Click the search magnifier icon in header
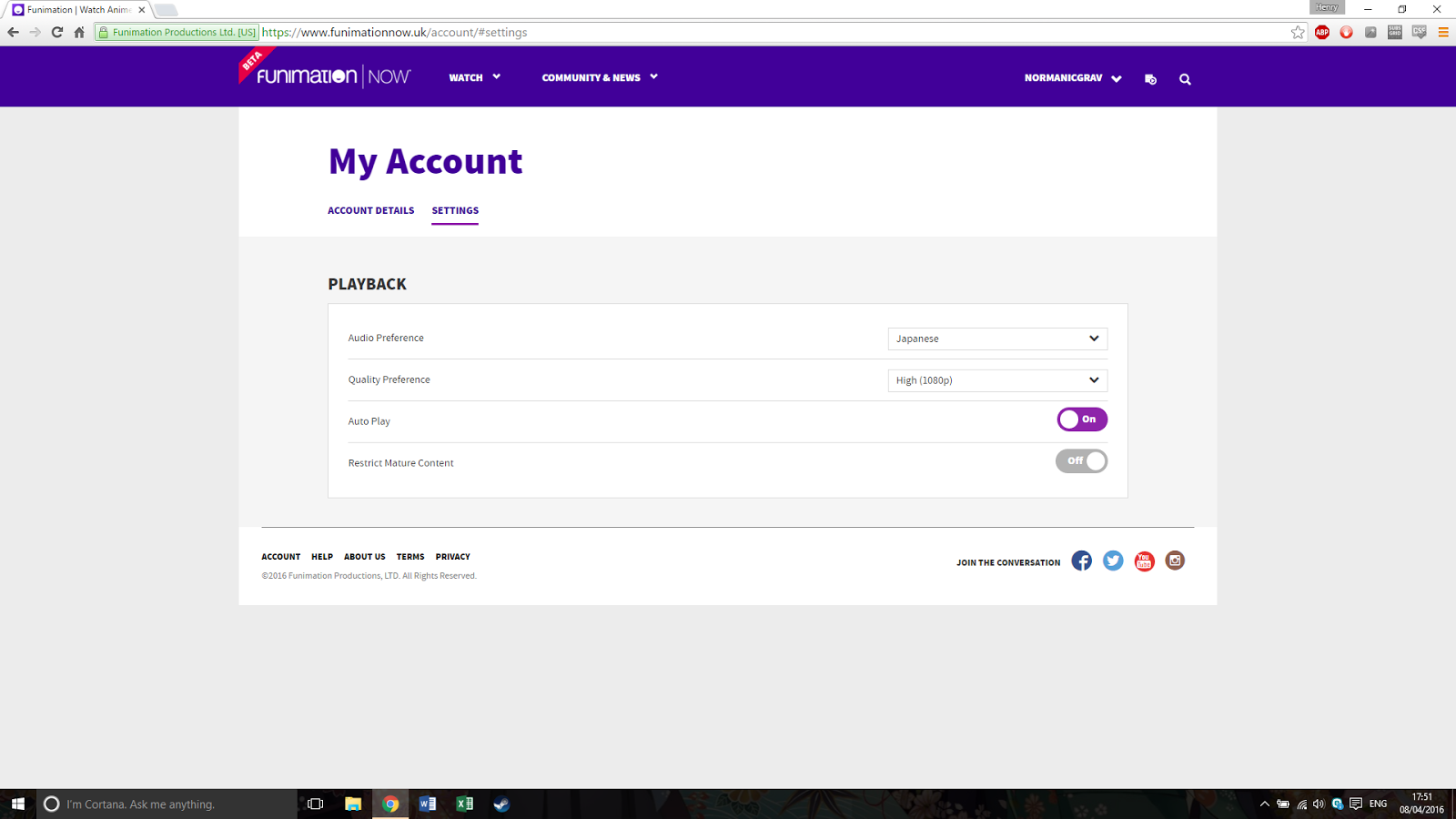The width and height of the screenshot is (1456, 819). click(x=1185, y=79)
